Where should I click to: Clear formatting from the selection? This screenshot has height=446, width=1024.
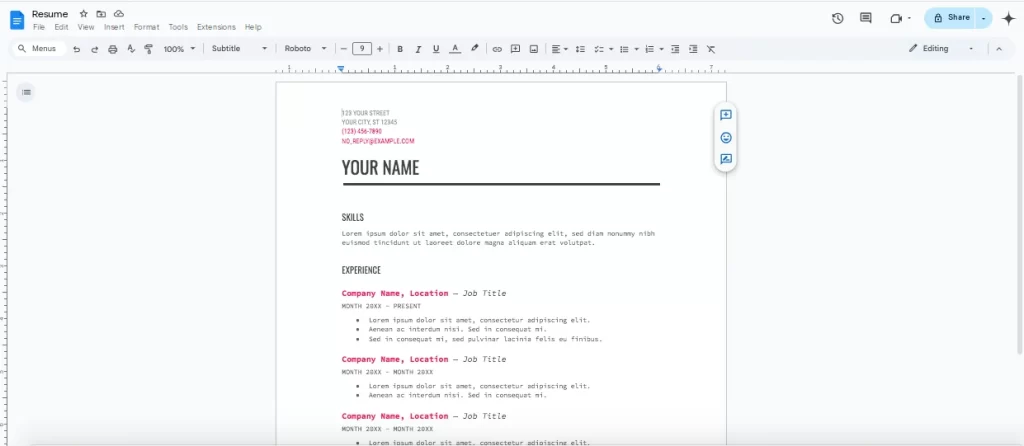coord(711,49)
